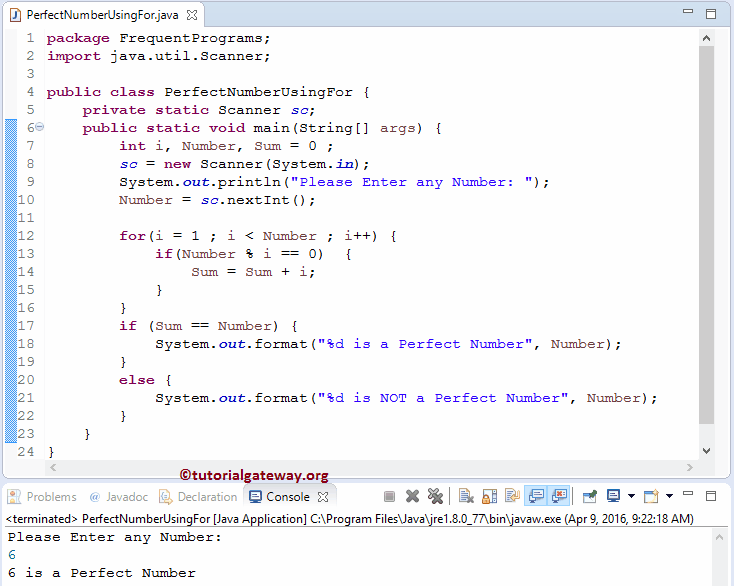Click 'Sum = 0' declaration on line 7
The image size is (734, 586).
[x=286, y=146]
